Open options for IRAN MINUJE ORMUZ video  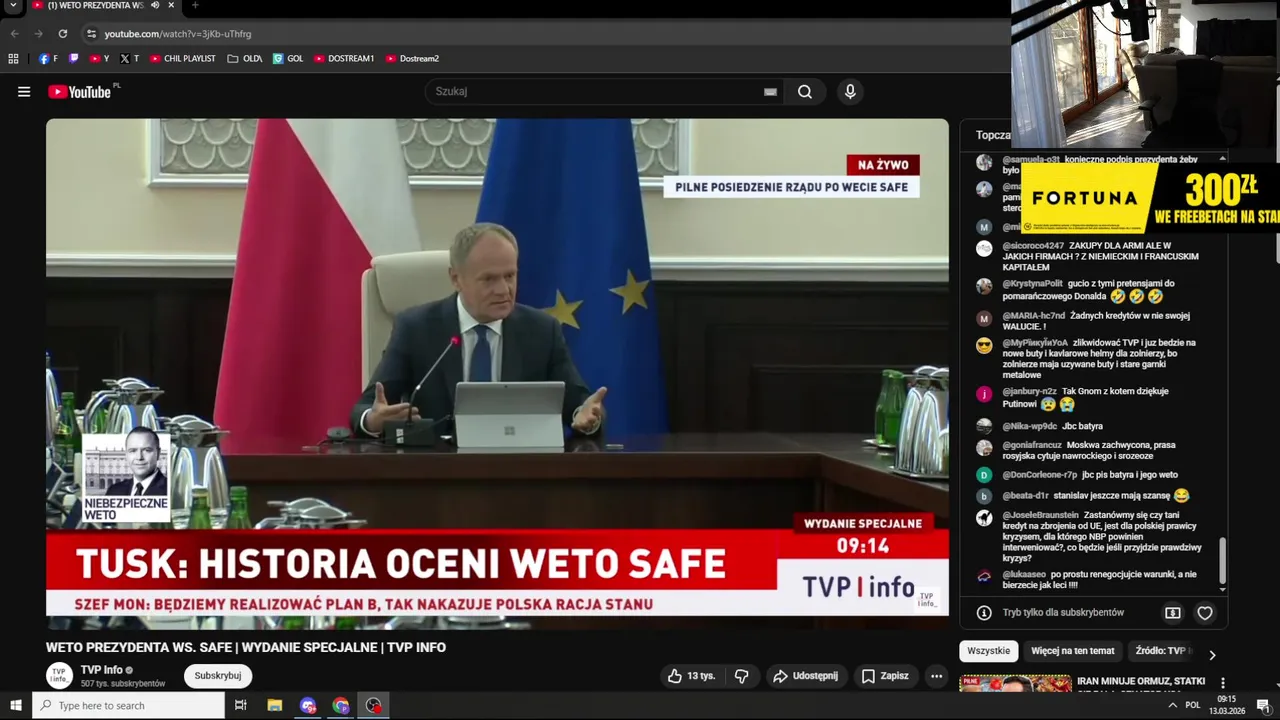[x=1222, y=683]
